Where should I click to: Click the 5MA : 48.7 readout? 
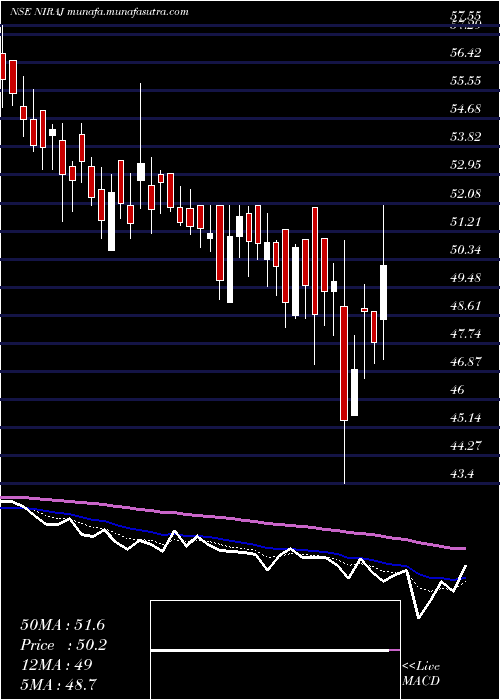pos(58,684)
